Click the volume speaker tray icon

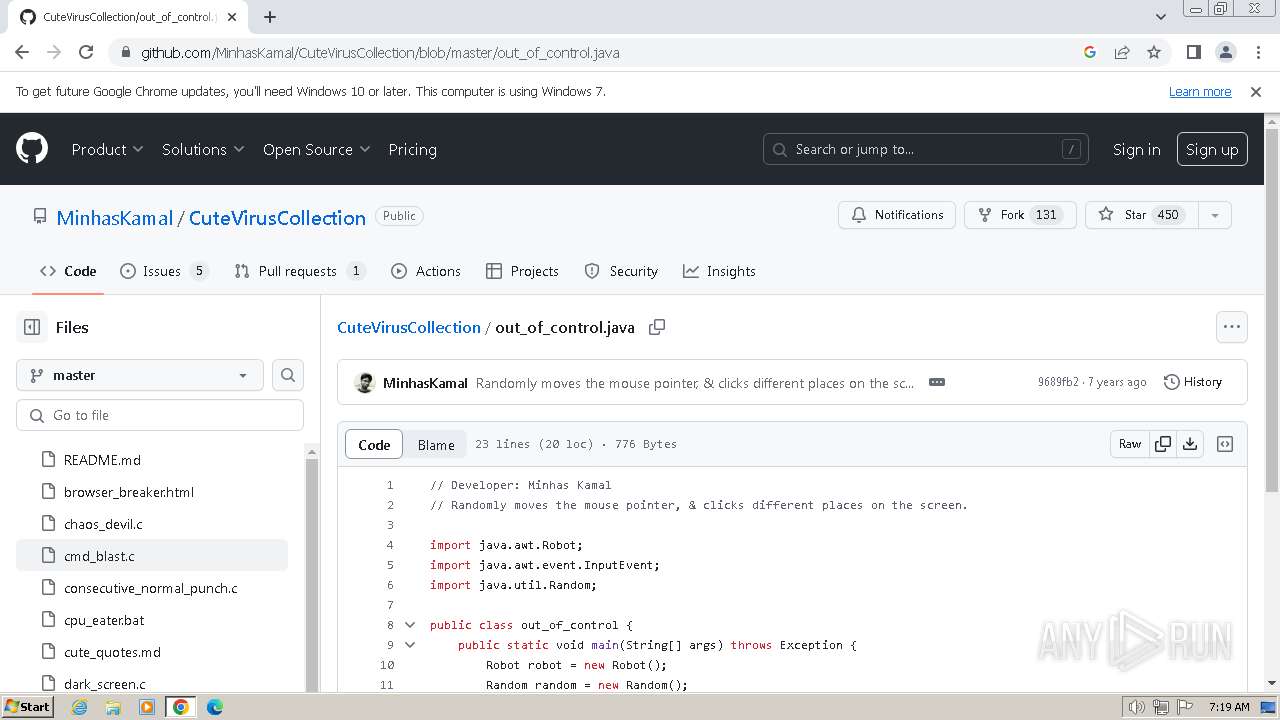pos(1136,707)
